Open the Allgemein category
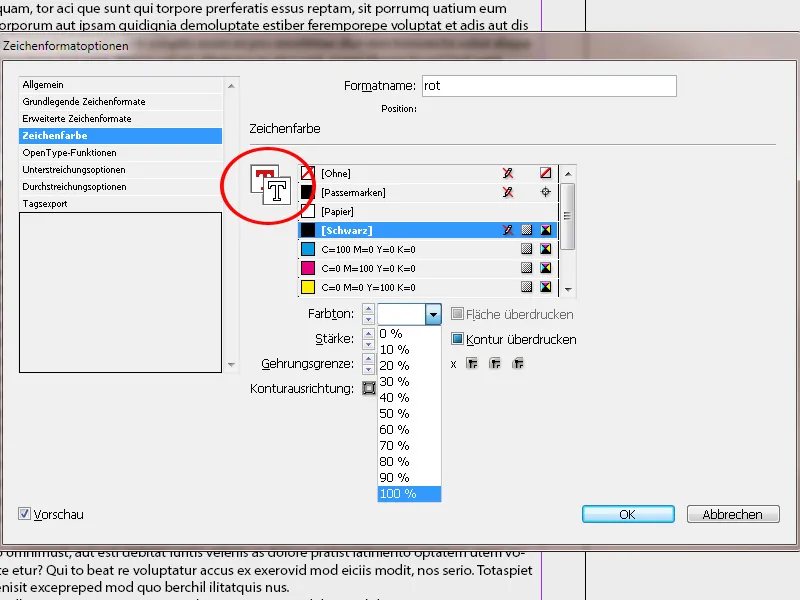Screen dimensions: 800x600 click(120, 85)
